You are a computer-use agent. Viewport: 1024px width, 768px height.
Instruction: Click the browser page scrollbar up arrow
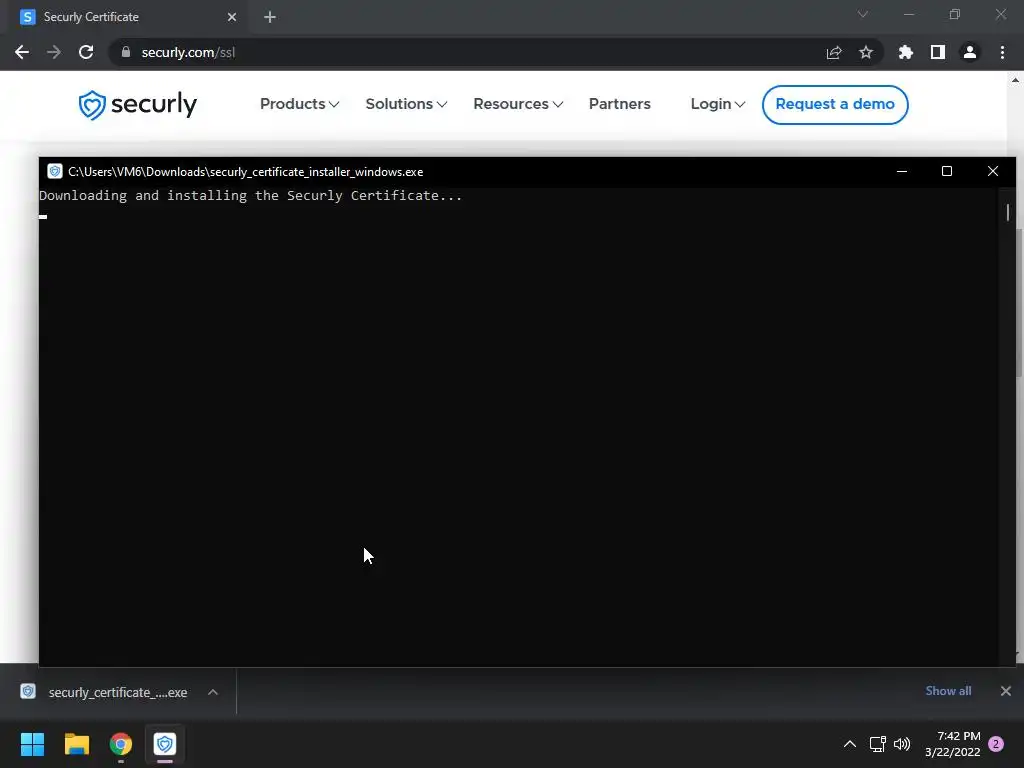click(1015, 80)
